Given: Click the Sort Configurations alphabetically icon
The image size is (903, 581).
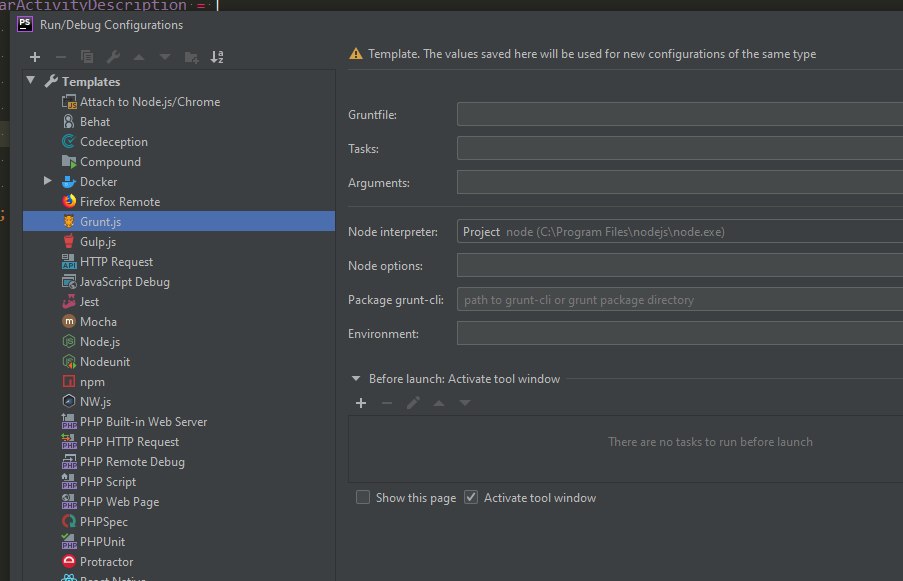Looking at the screenshot, I should click(x=217, y=57).
